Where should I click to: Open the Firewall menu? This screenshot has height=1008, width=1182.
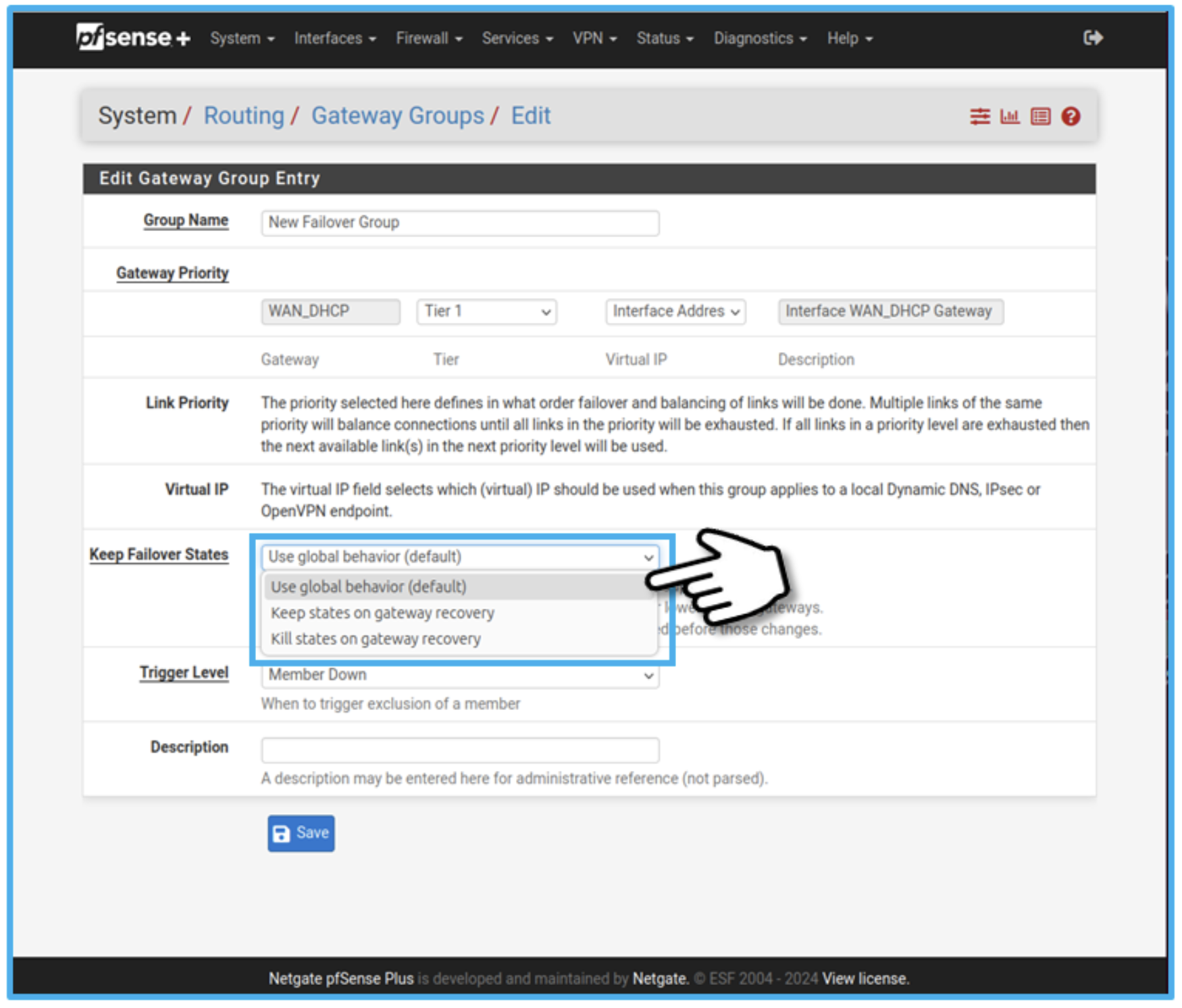tap(429, 39)
